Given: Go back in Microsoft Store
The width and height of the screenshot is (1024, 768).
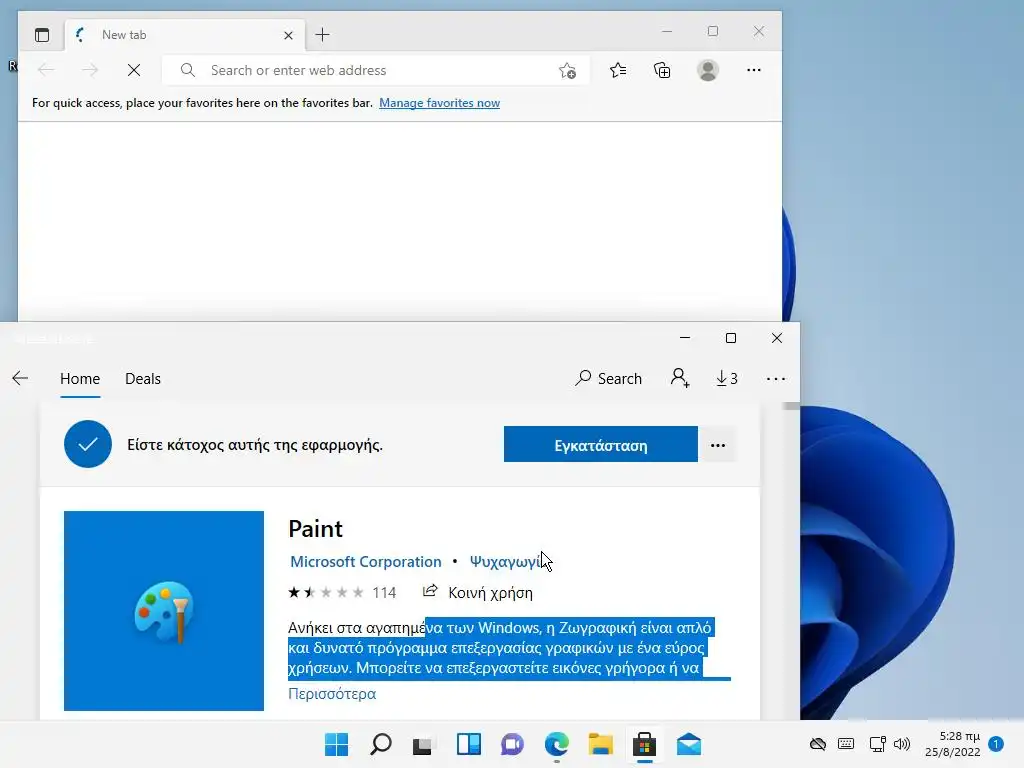Looking at the screenshot, I should tap(20, 378).
